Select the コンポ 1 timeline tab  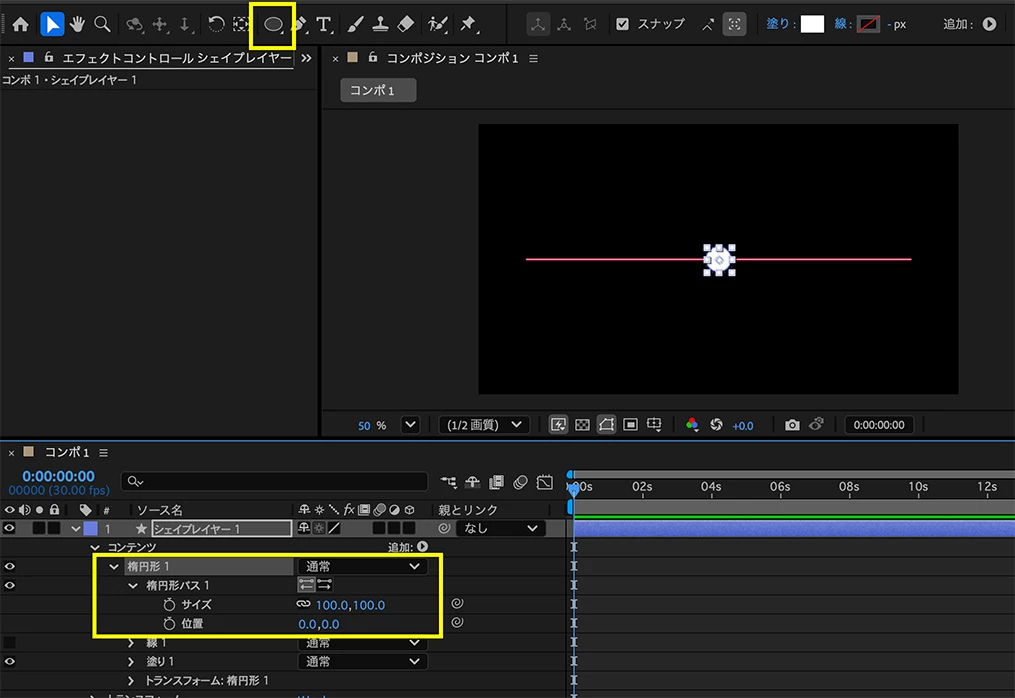[x=67, y=453]
